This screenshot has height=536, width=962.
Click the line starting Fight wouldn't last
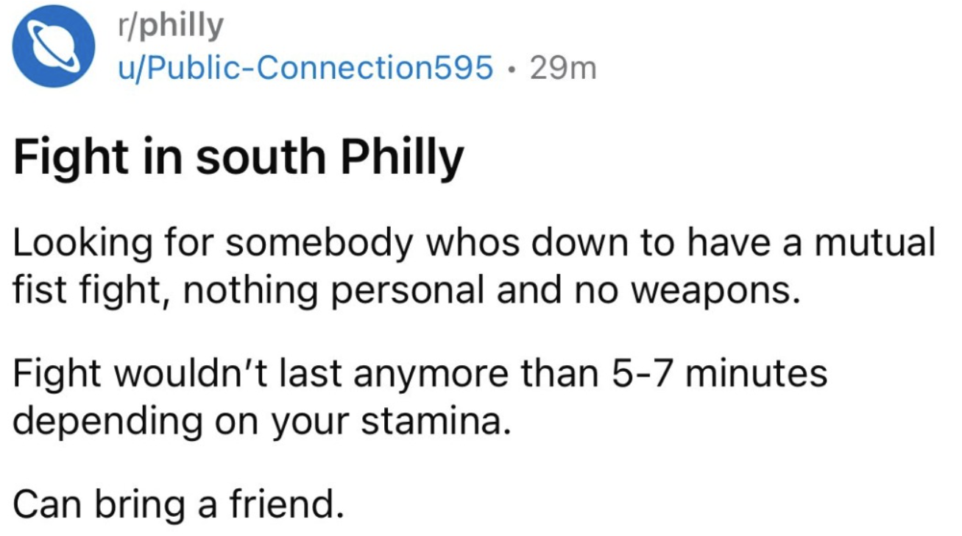420,374
